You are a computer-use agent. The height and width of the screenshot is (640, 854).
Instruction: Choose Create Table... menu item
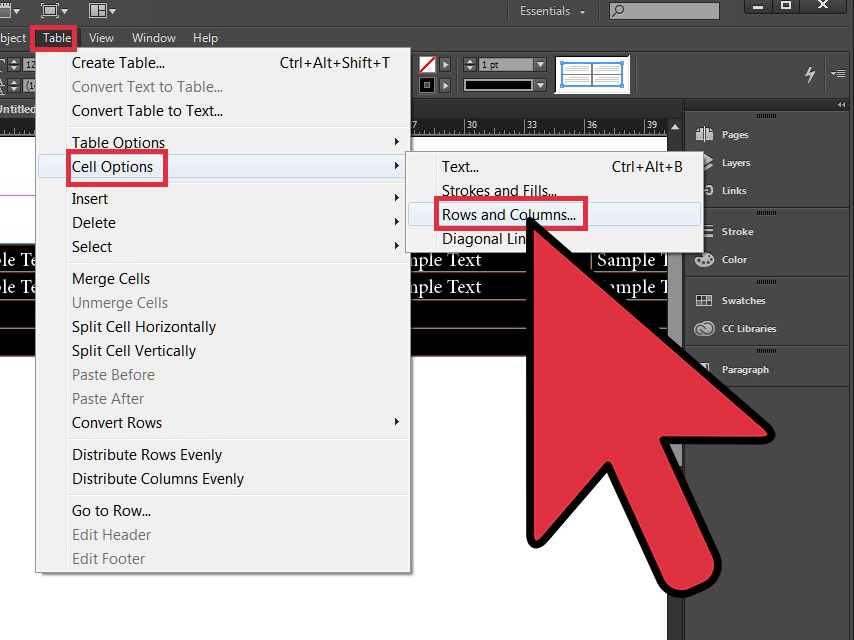click(223, 63)
